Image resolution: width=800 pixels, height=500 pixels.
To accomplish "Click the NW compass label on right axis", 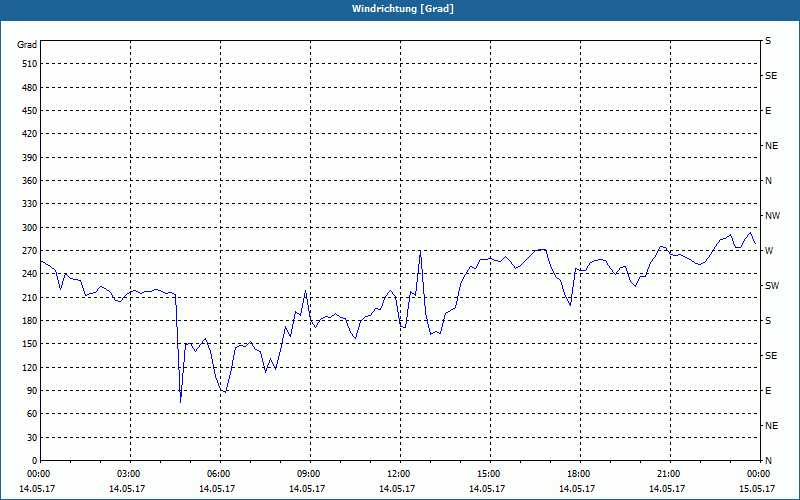I will [x=771, y=216].
